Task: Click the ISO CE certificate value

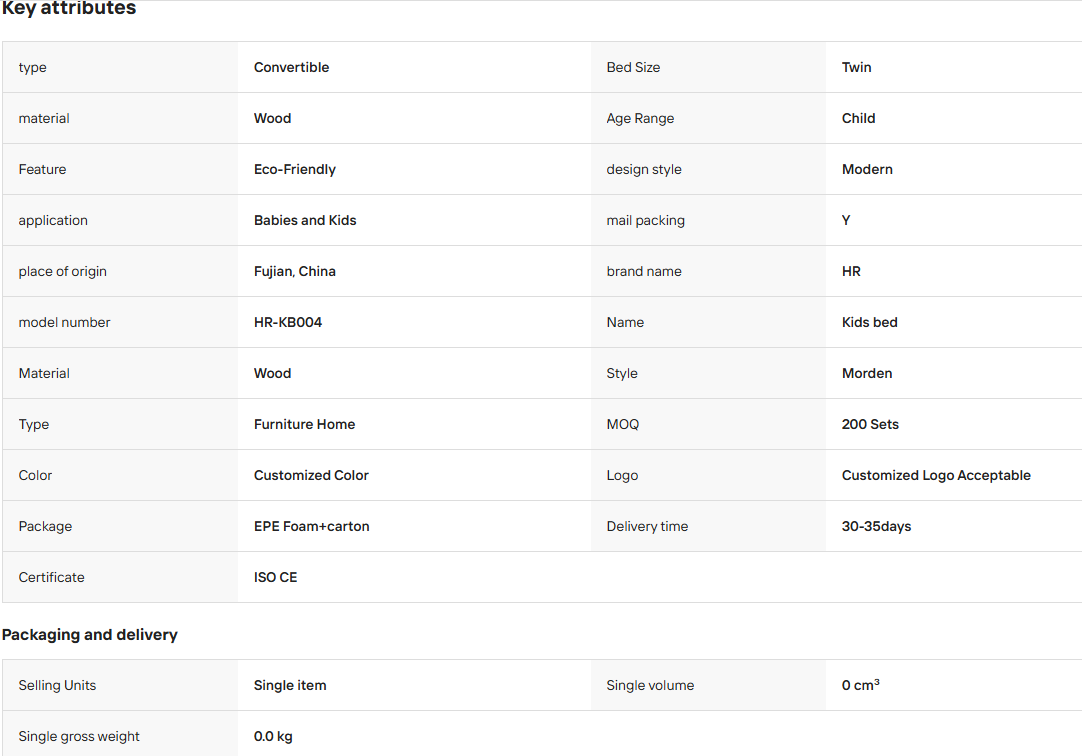Action: click(275, 577)
